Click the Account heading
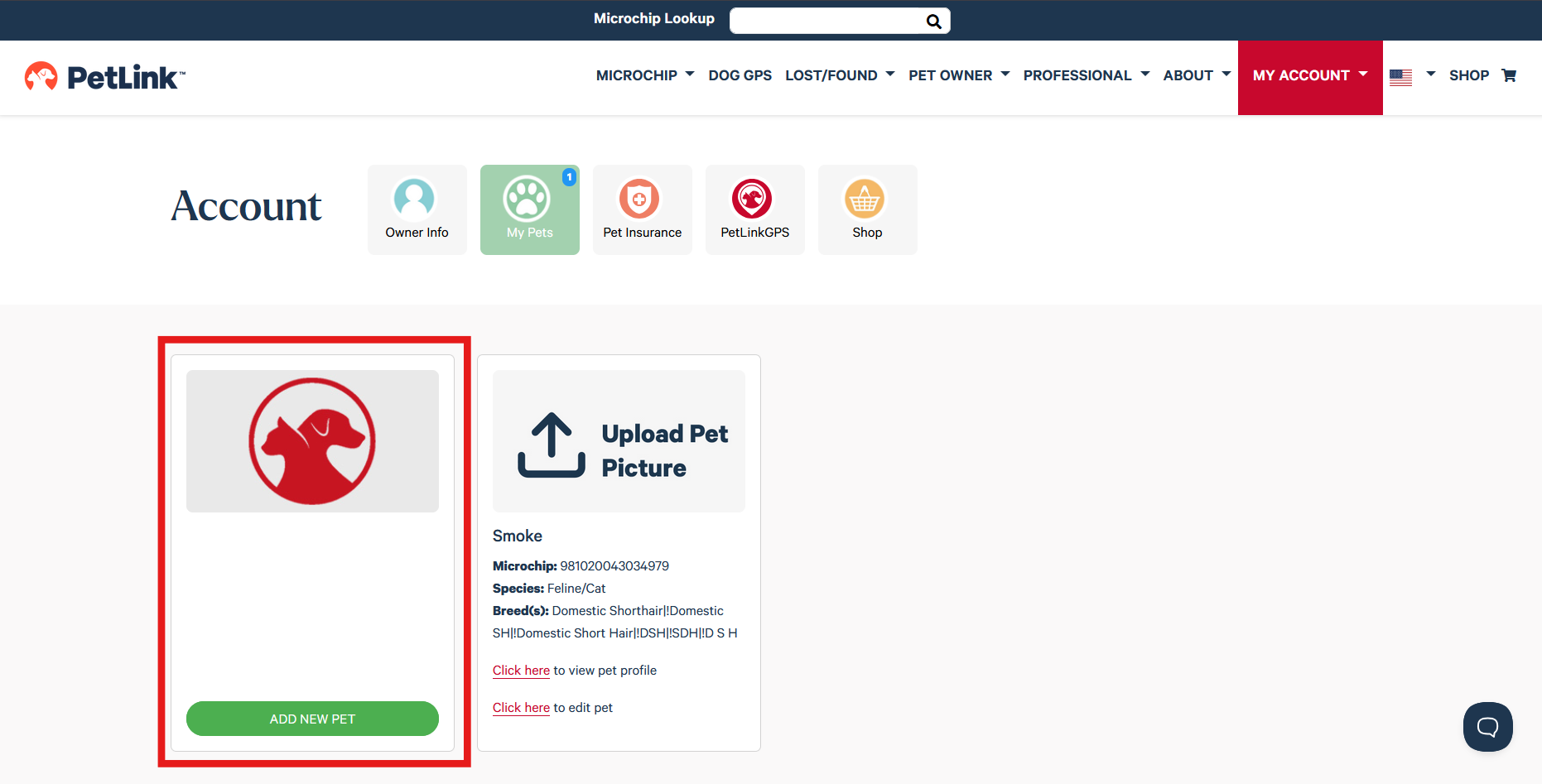Image resolution: width=1542 pixels, height=784 pixels. 246,206
